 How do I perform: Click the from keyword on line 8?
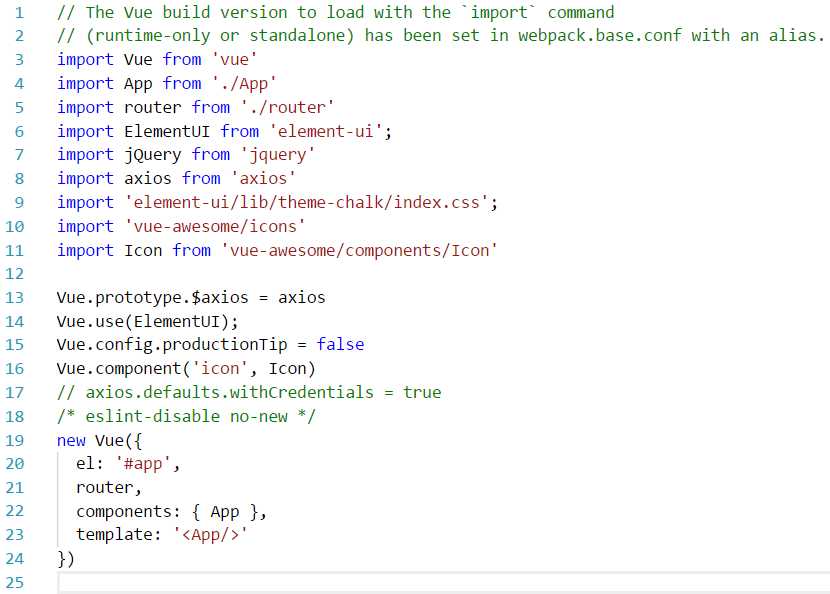point(201,178)
